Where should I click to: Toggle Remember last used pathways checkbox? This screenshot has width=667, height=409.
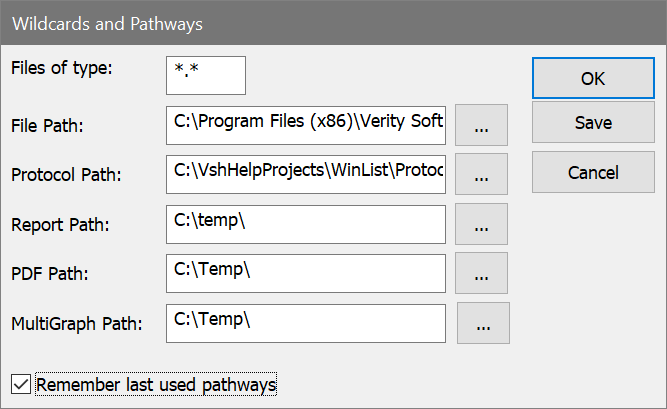click(20, 383)
